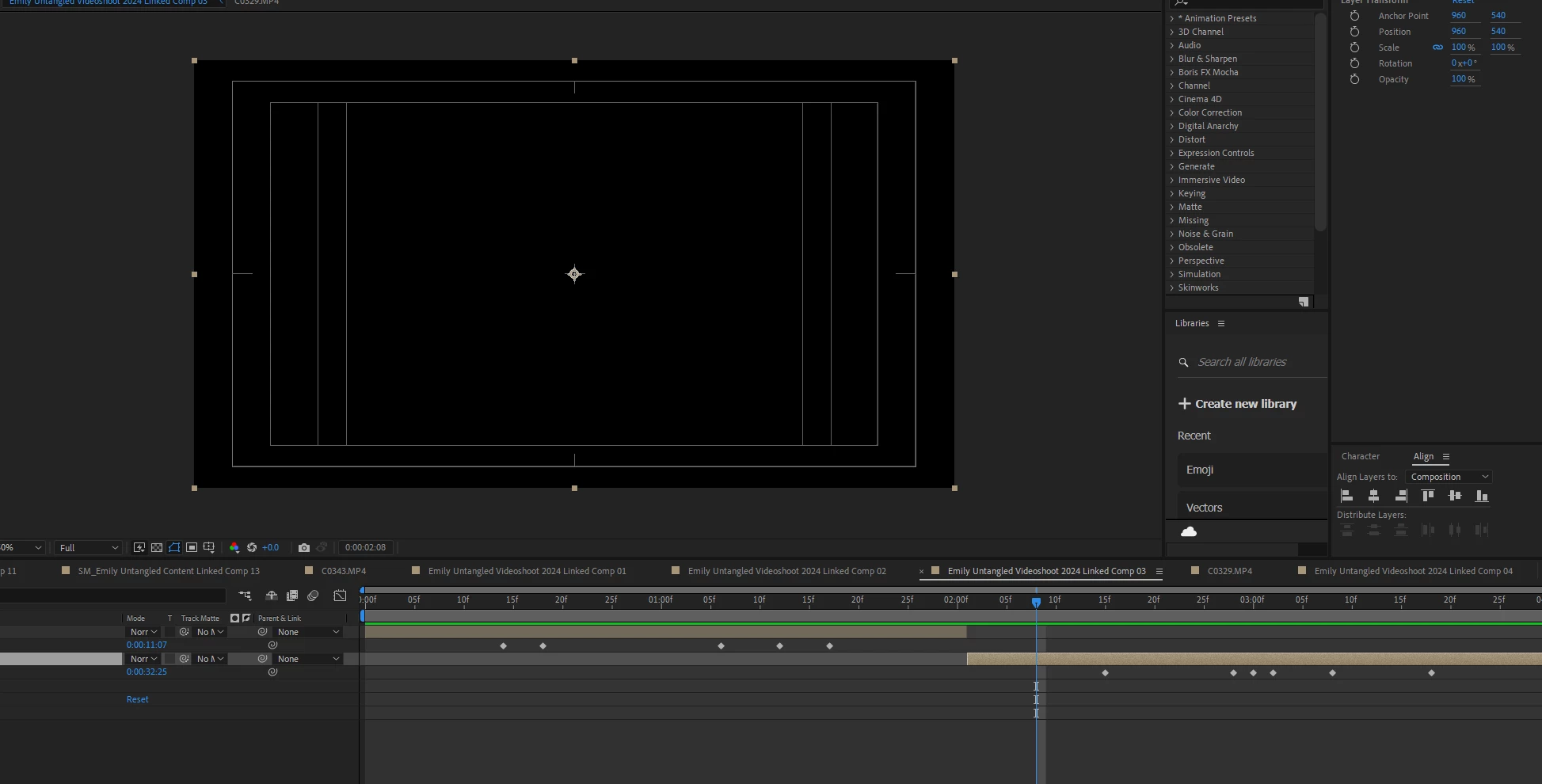Open the composition mini-flowchart icon

[x=245, y=596]
